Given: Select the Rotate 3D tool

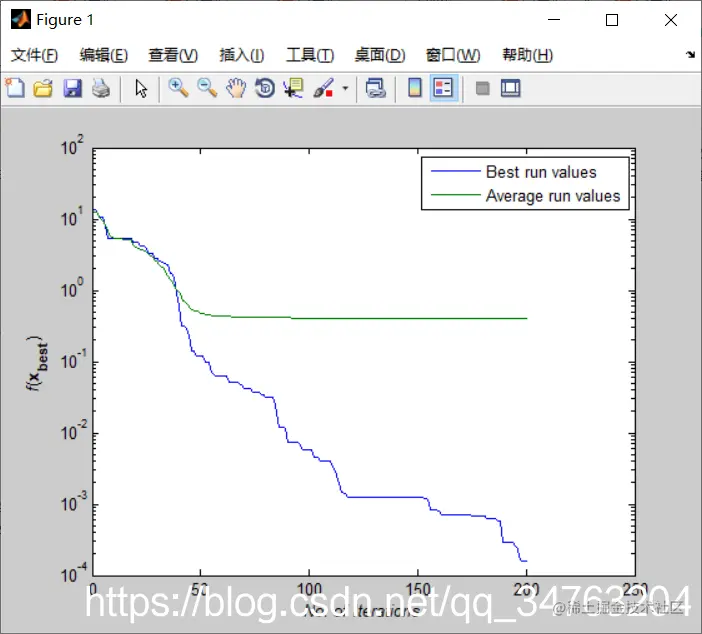Looking at the screenshot, I should point(265,88).
